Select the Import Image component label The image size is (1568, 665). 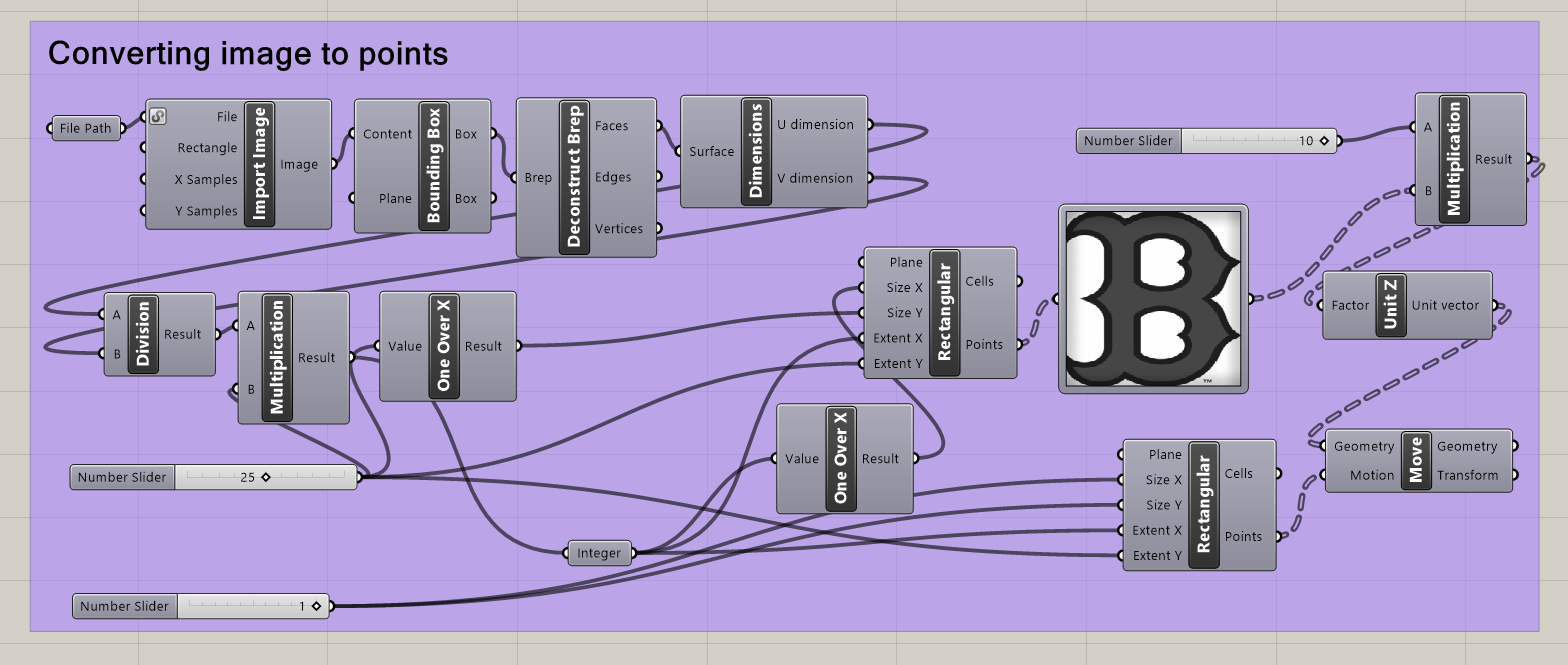coord(260,164)
